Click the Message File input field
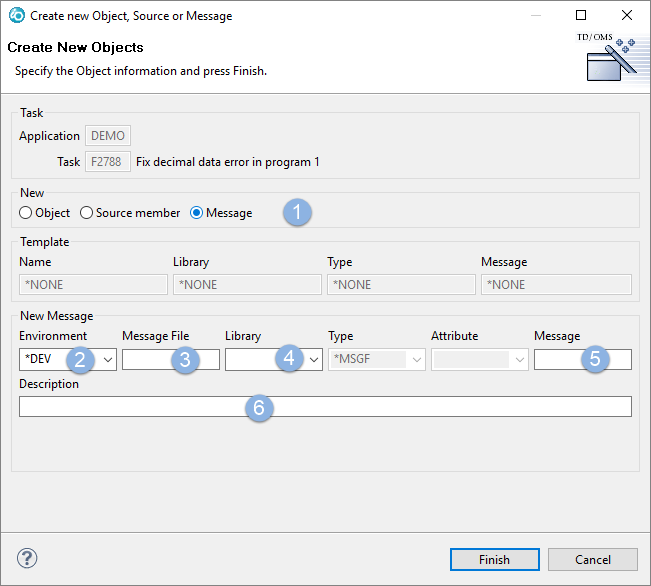Image resolution: width=651 pixels, height=586 pixels. tap(147, 360)
